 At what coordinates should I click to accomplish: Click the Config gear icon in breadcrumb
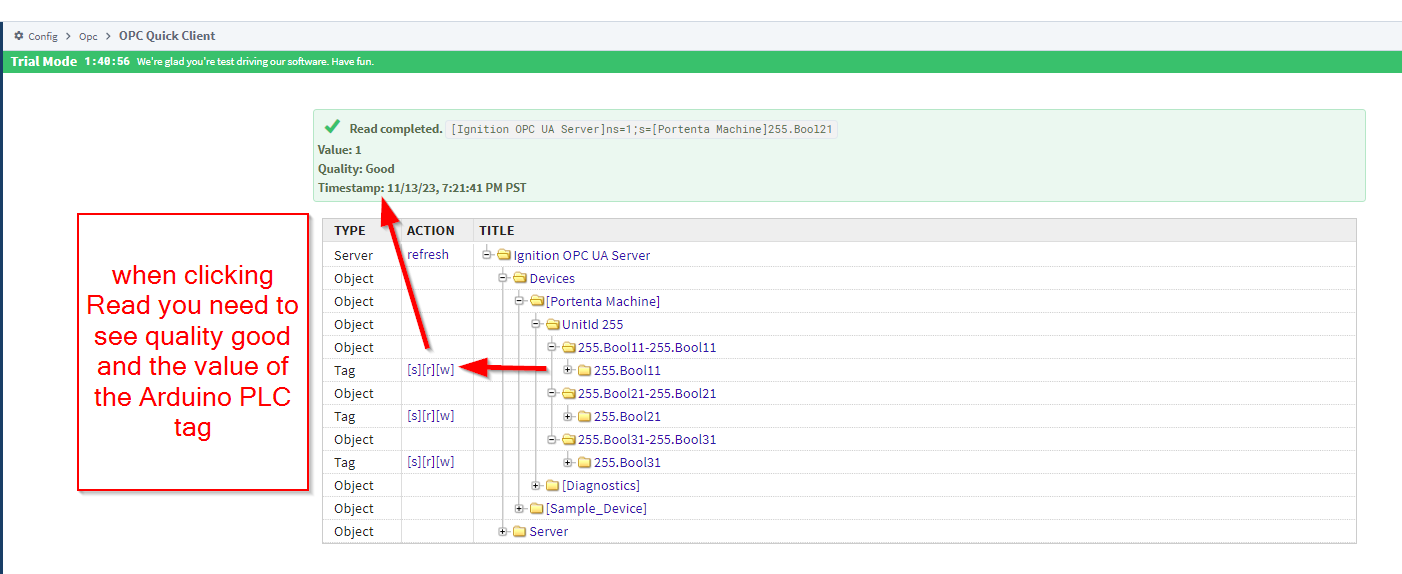pyautogui.click(x=18, y=36)
